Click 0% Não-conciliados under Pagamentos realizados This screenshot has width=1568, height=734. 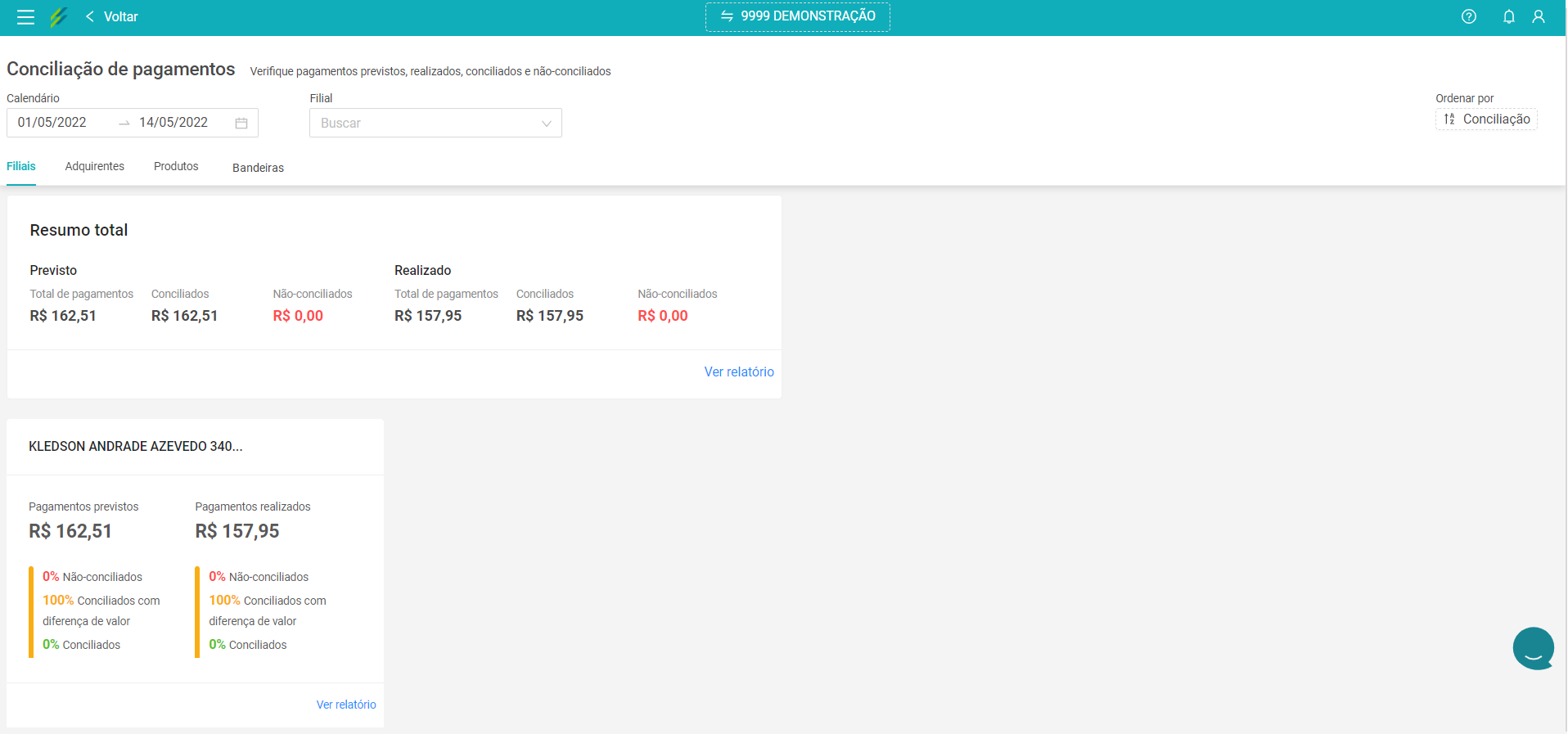[259, 577]
